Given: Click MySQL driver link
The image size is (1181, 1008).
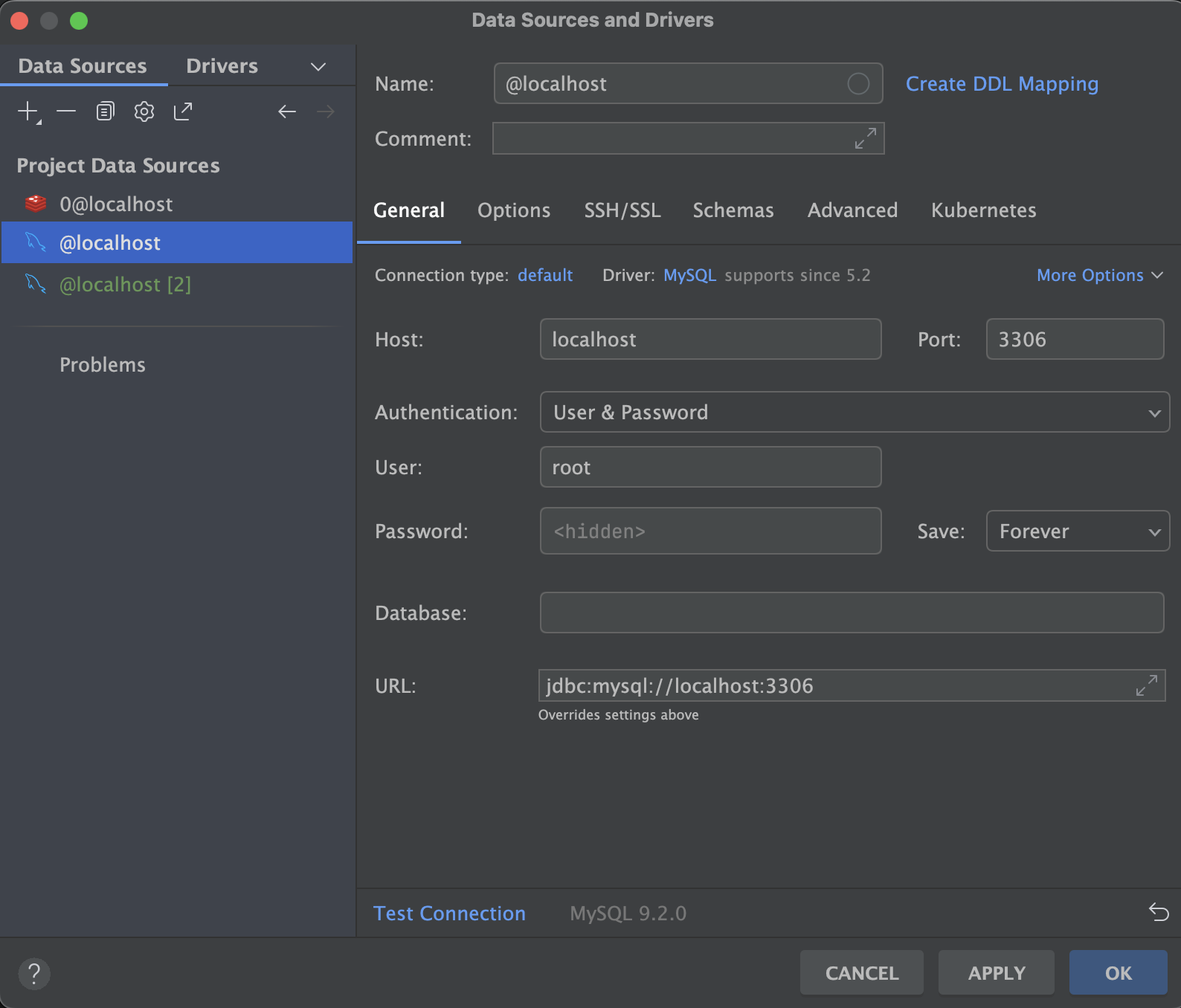Looking at the screenshot, I should [x=689, y=275].
